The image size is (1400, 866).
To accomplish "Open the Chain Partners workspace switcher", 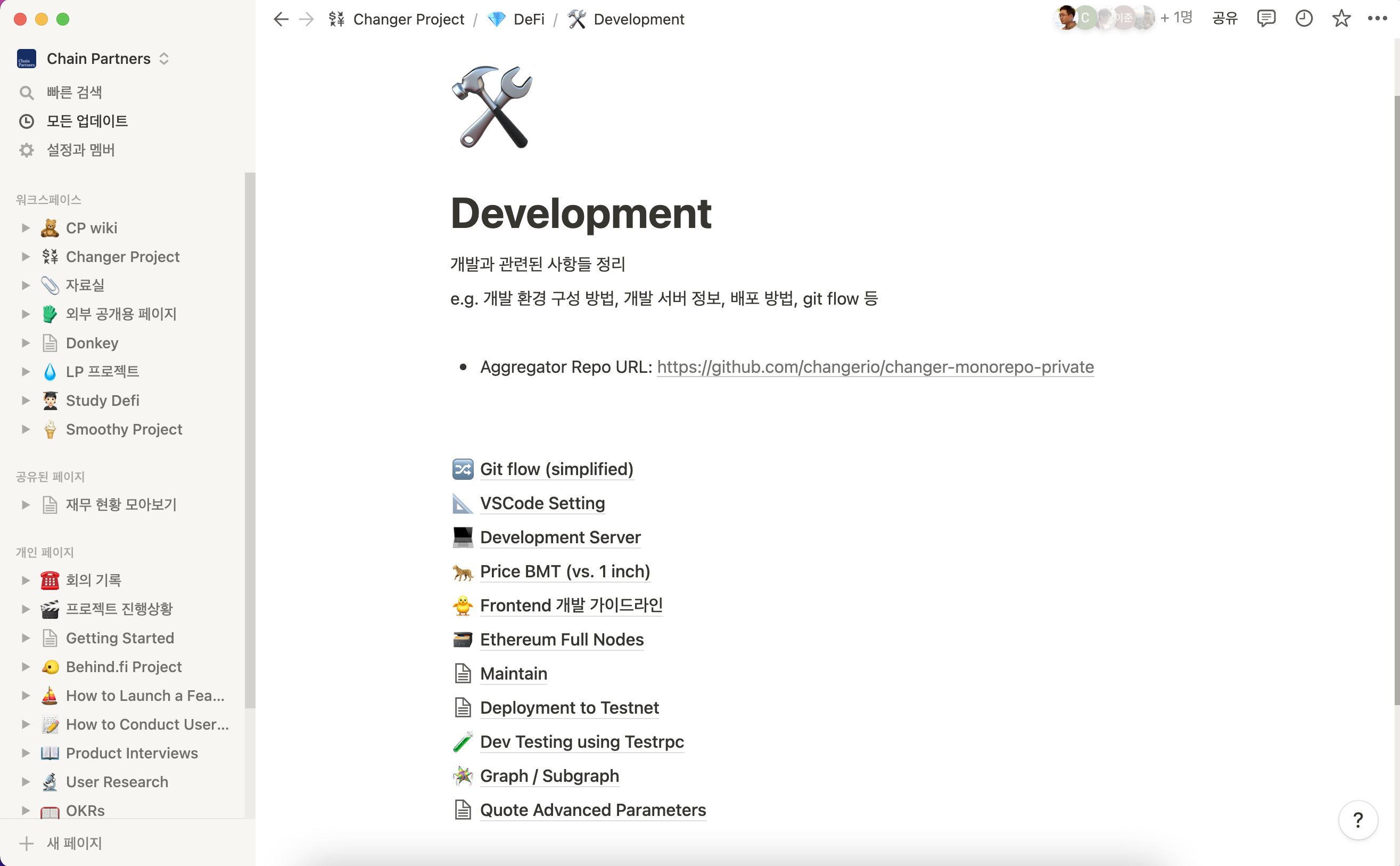I will pyautogui.click(x=98, y=59).
